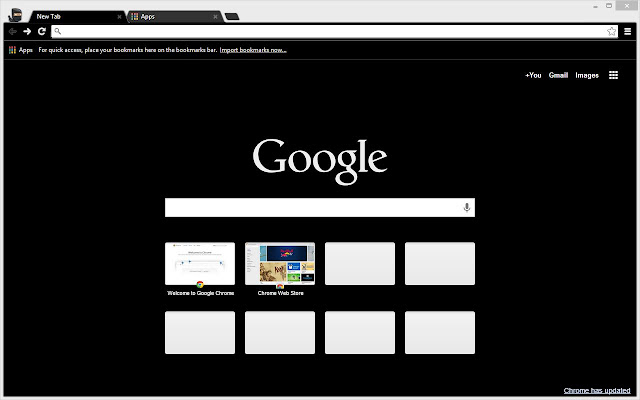
Task: Click the back navigation arrow
Action: point(12,31)
